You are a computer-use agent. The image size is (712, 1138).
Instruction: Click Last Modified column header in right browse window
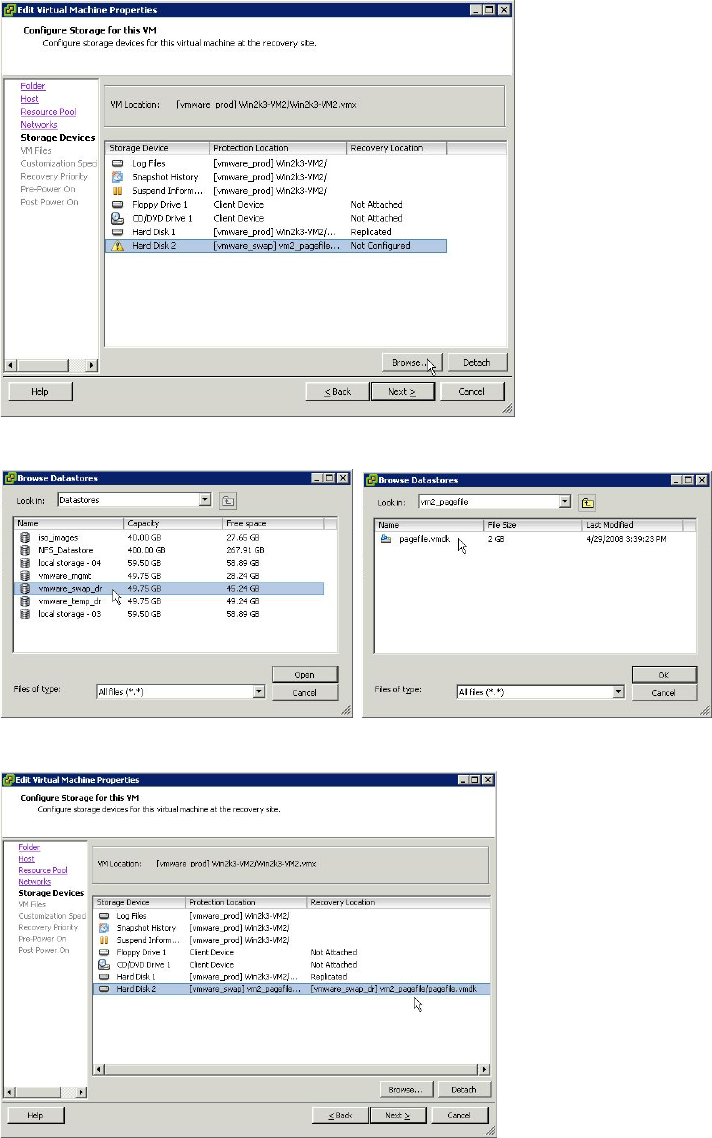632,525
